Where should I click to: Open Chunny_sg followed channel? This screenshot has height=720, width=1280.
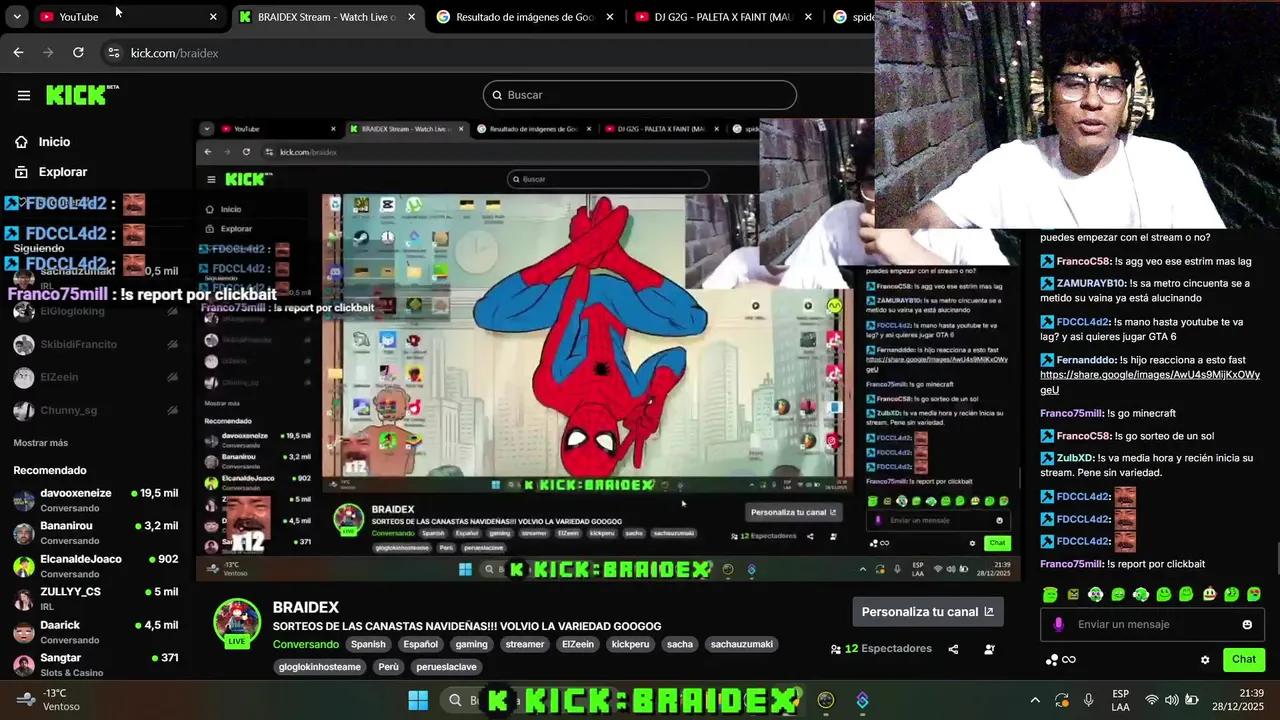point(95,410)
